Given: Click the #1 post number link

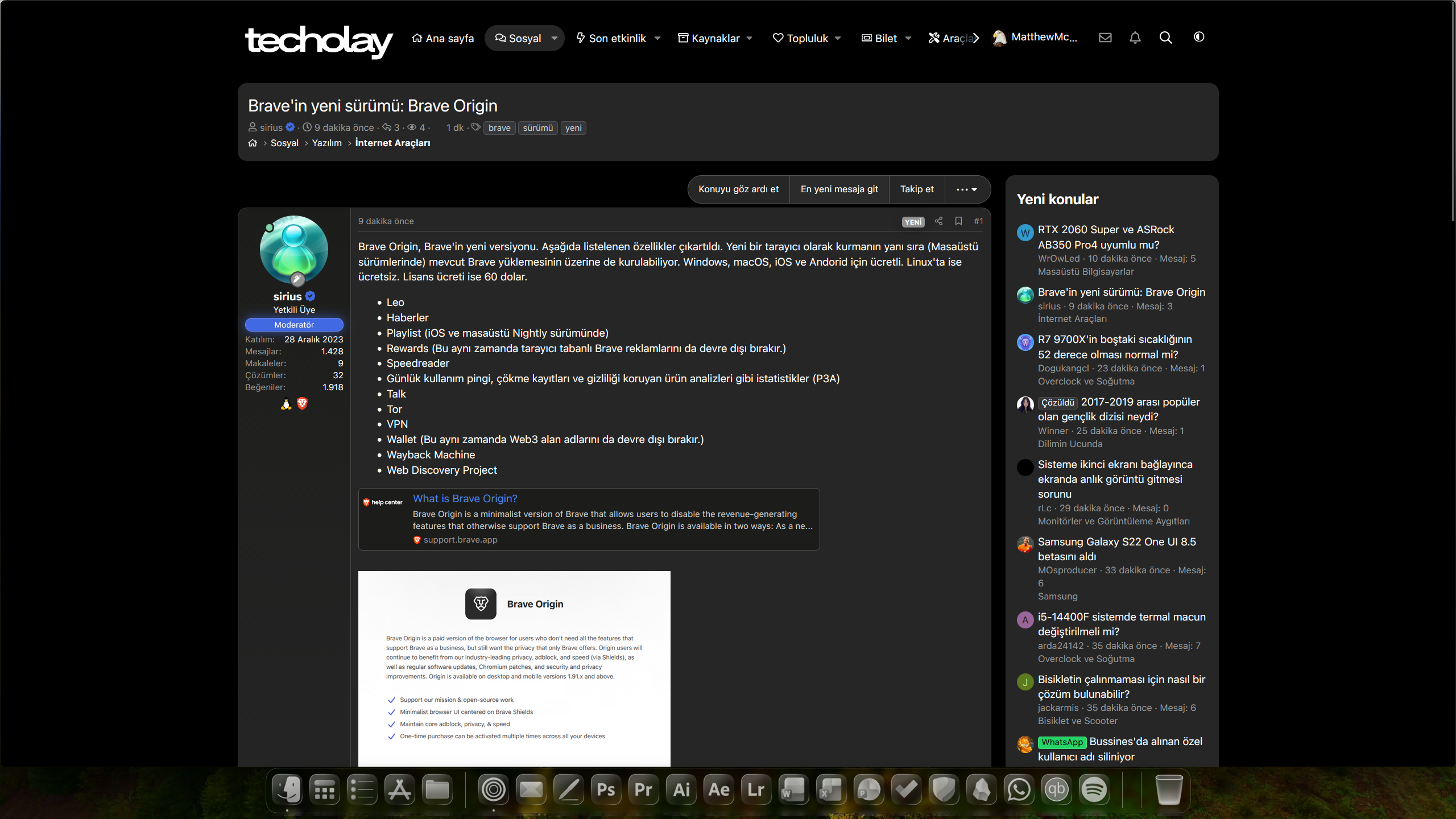Looking at the screenshot, I should pos(978,221).
